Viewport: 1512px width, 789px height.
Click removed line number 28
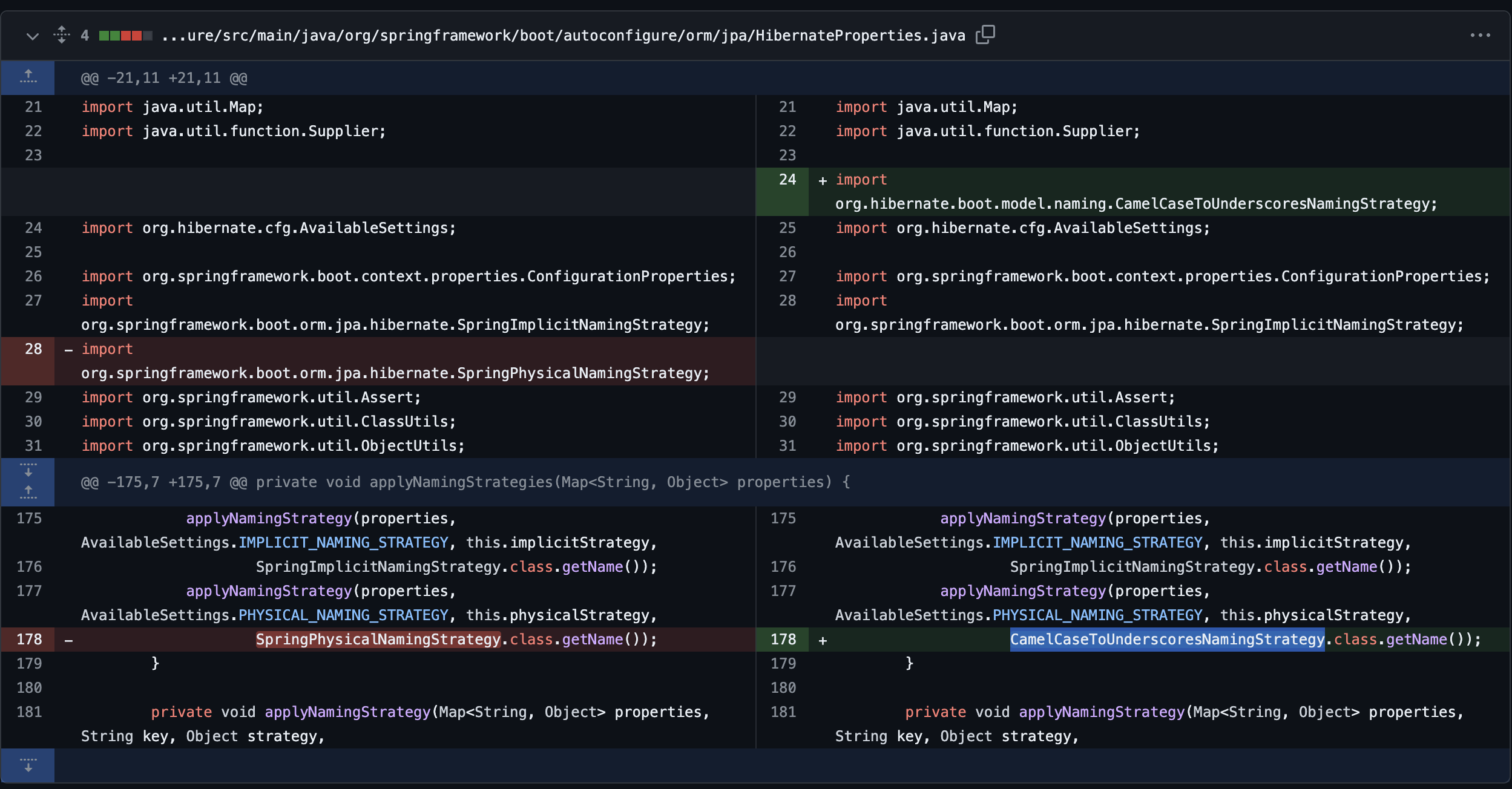click(33, 349)
